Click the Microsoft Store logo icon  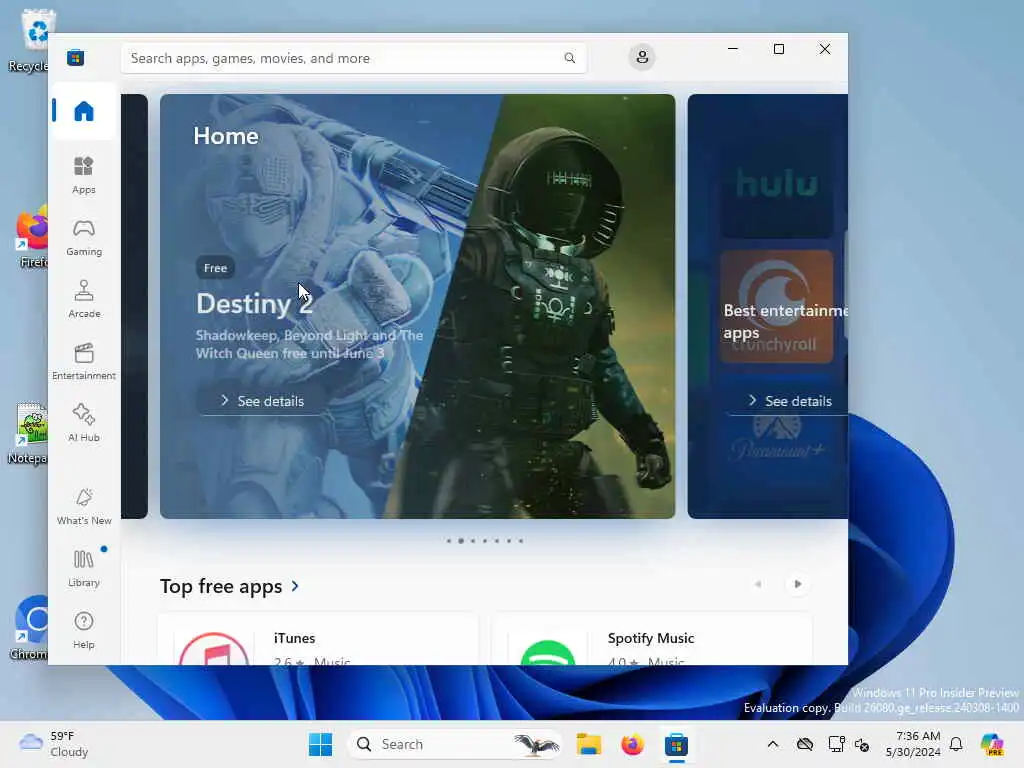pyautogui.click(x=75, y=57)
